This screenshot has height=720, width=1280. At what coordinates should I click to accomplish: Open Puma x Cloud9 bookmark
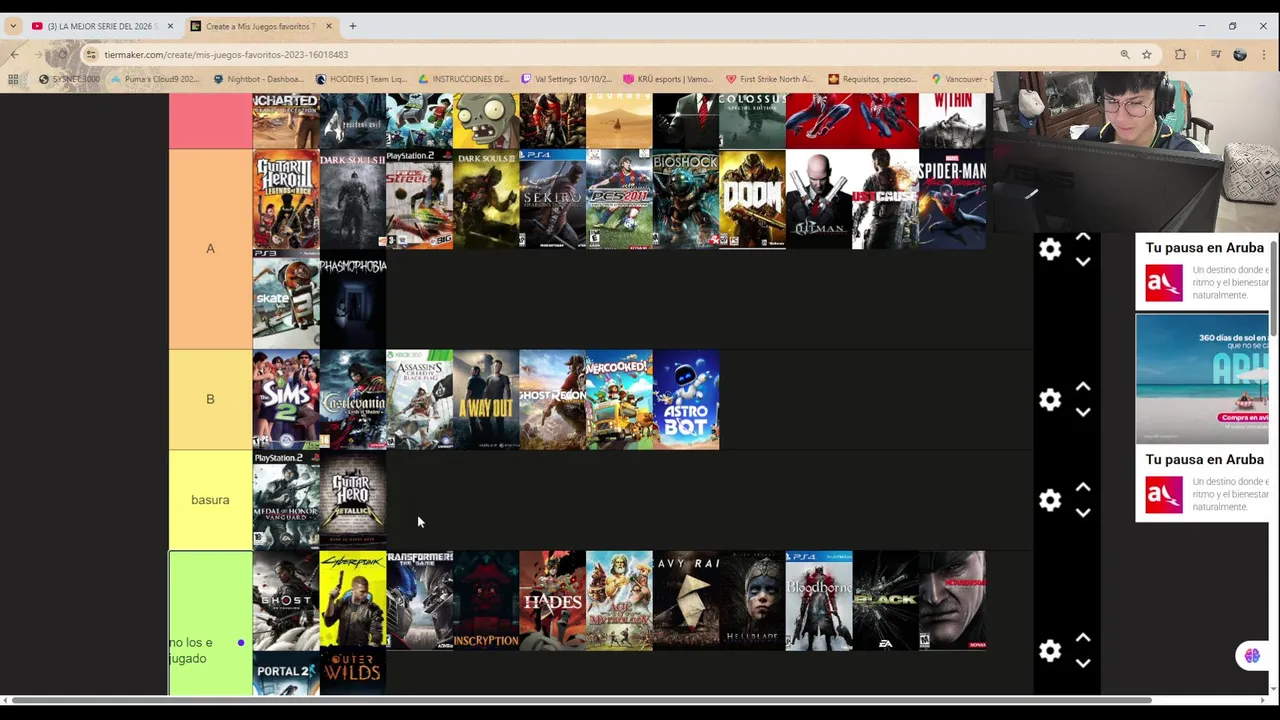coord(155,79)
